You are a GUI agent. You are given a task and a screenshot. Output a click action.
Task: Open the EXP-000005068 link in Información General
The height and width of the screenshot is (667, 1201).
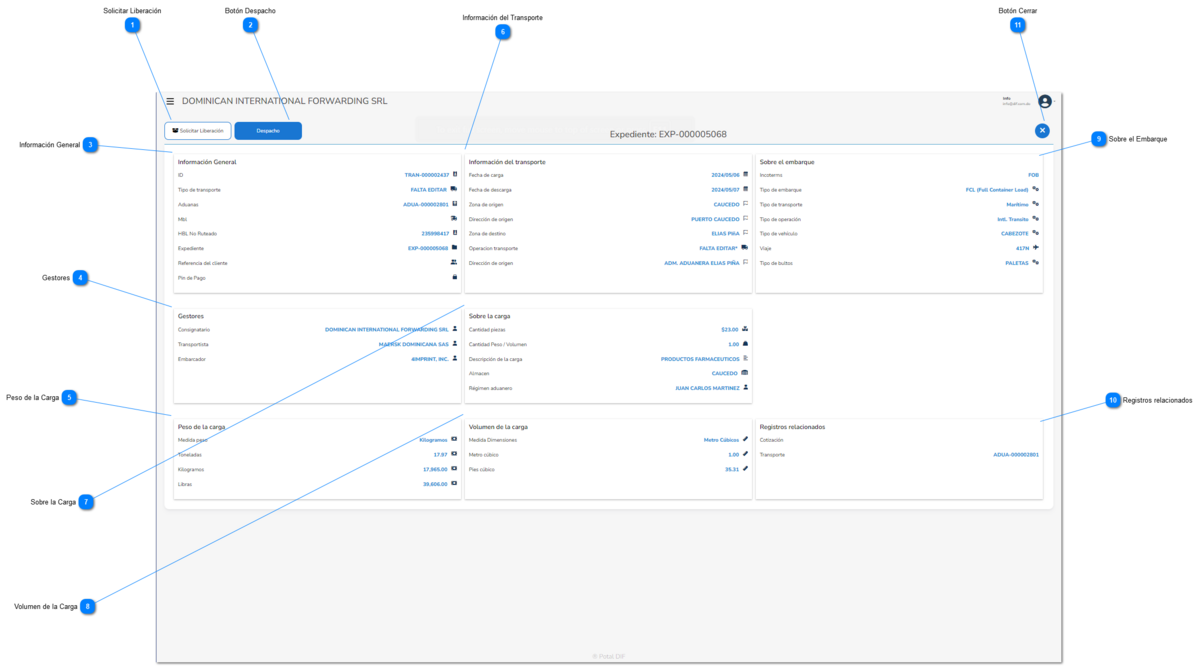pos(428,248)
